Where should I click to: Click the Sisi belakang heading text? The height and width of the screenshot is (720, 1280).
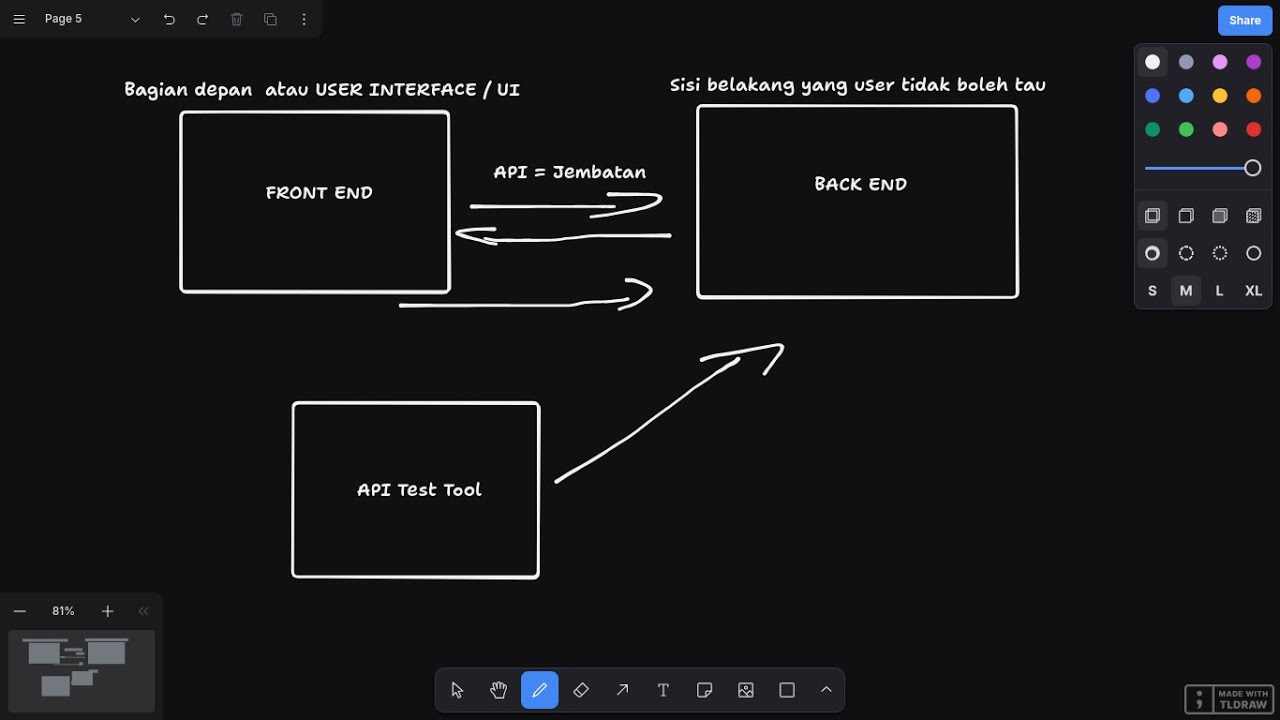[x=858, y=85]
